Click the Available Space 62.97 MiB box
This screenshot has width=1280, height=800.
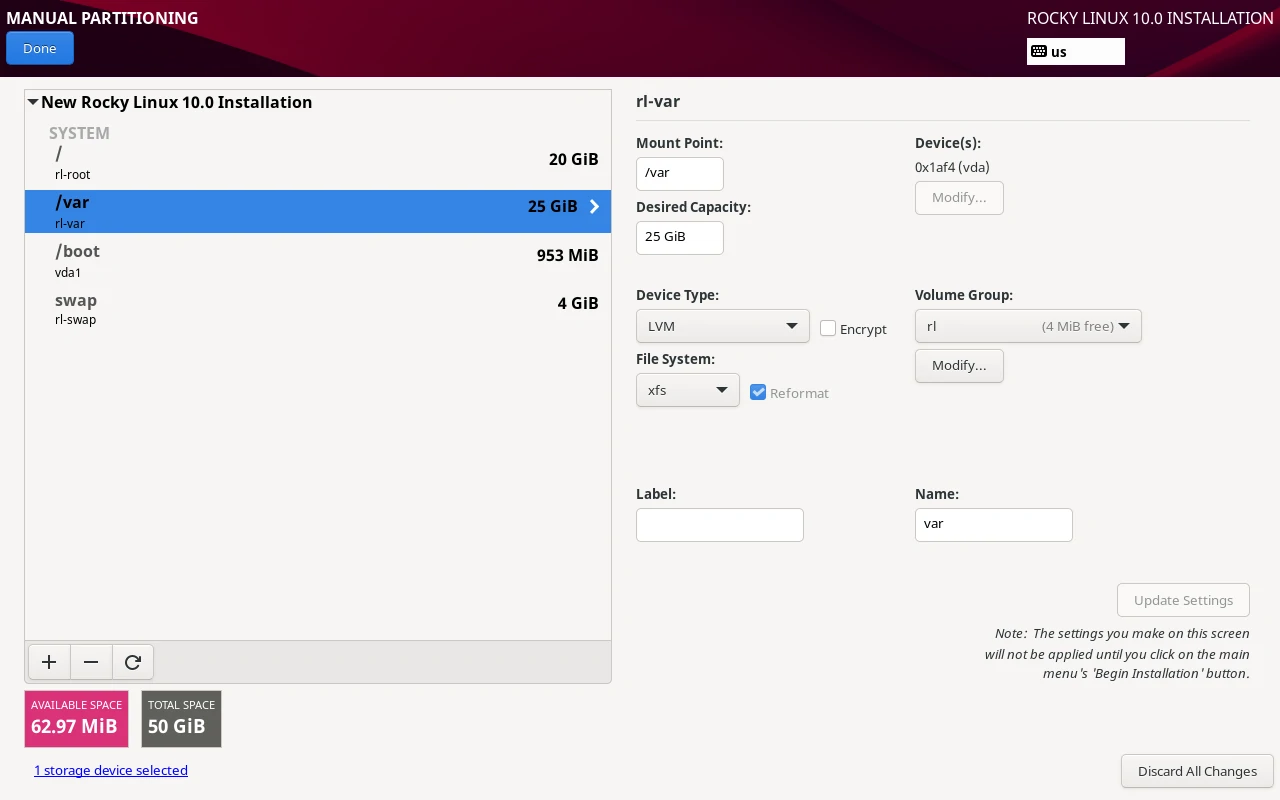(77, 719)
